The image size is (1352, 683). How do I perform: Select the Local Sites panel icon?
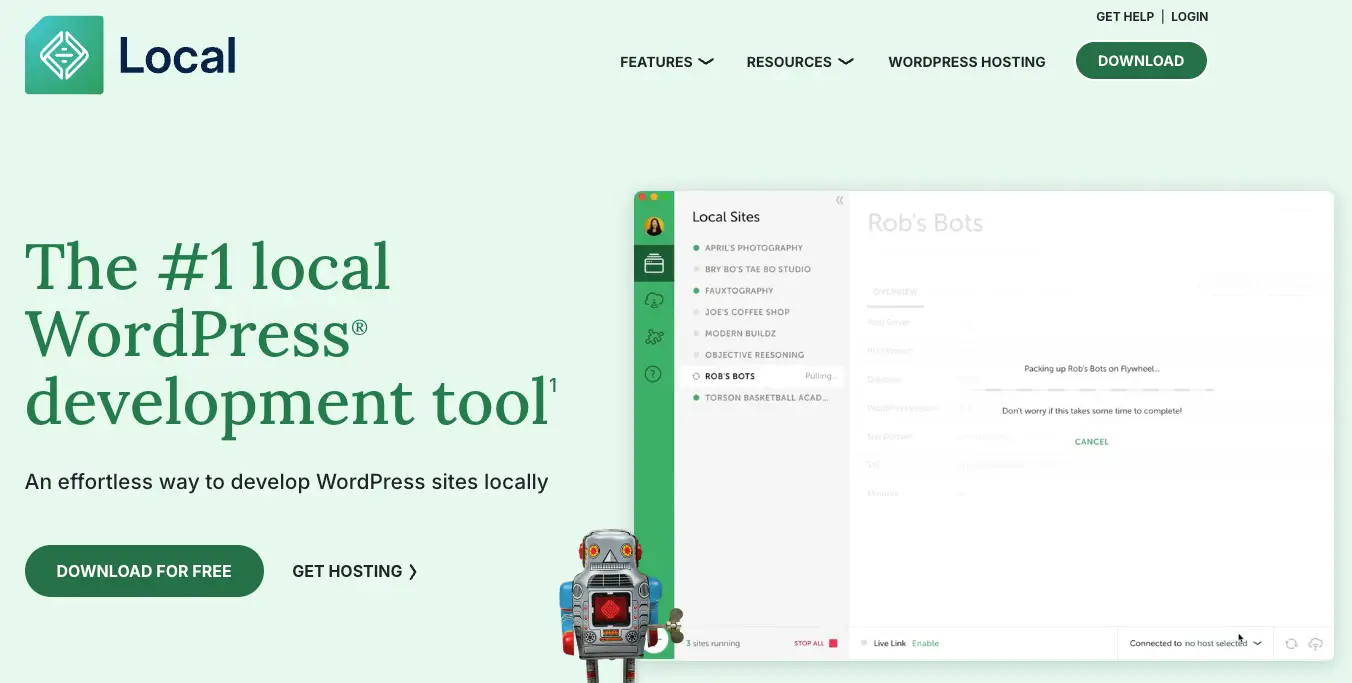[x=655, y=263]
